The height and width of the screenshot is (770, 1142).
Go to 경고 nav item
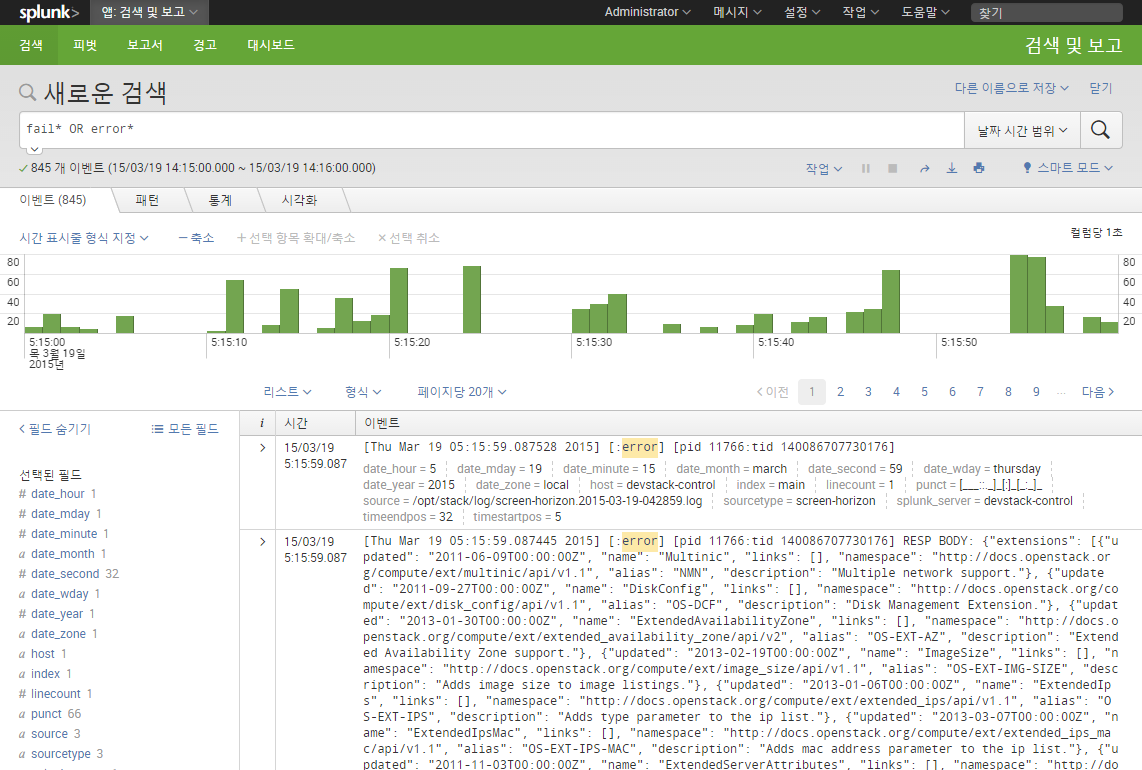tap(205, 45)
